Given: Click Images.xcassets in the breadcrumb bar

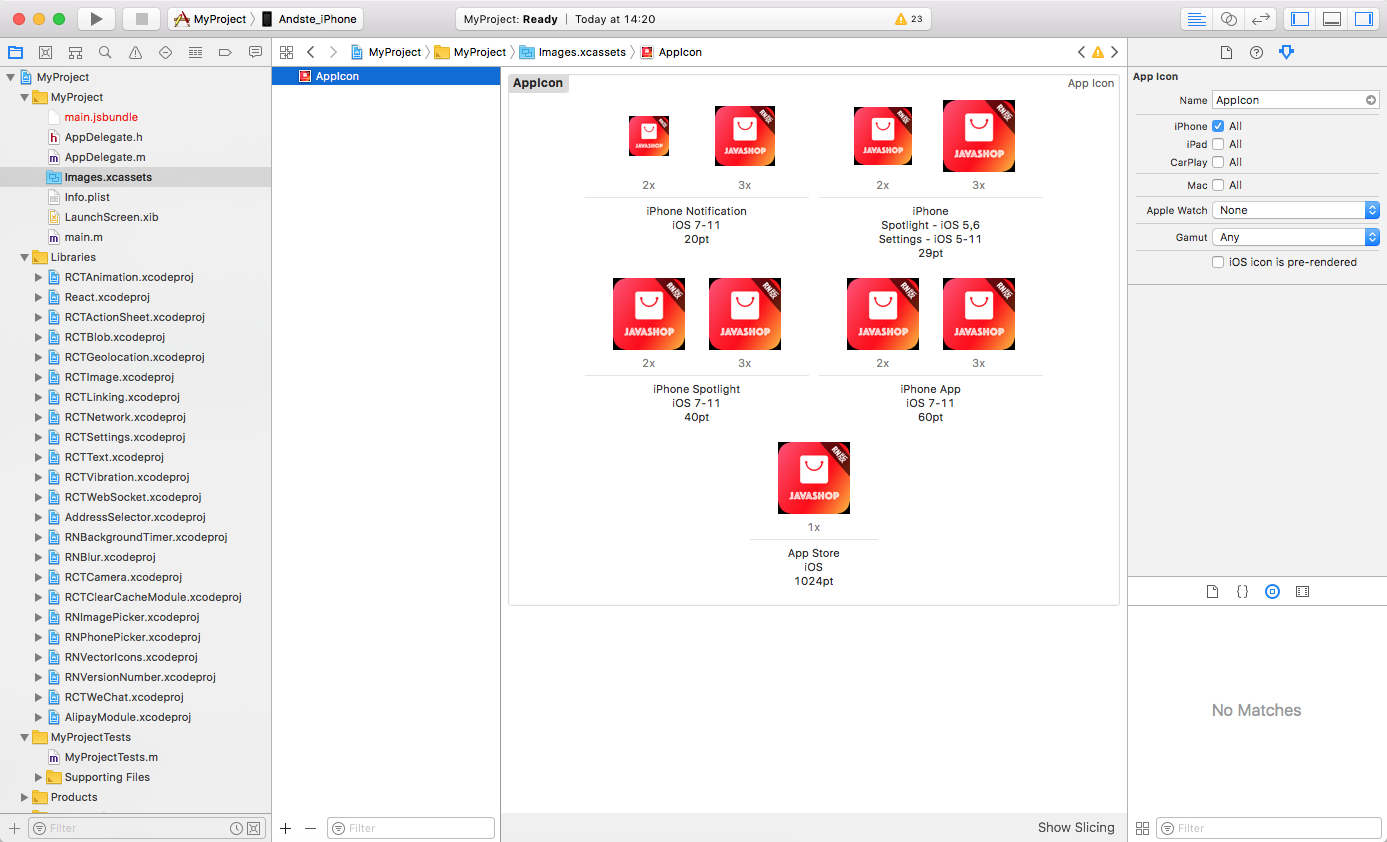Looking at the screenshot, I should [572, 52].
